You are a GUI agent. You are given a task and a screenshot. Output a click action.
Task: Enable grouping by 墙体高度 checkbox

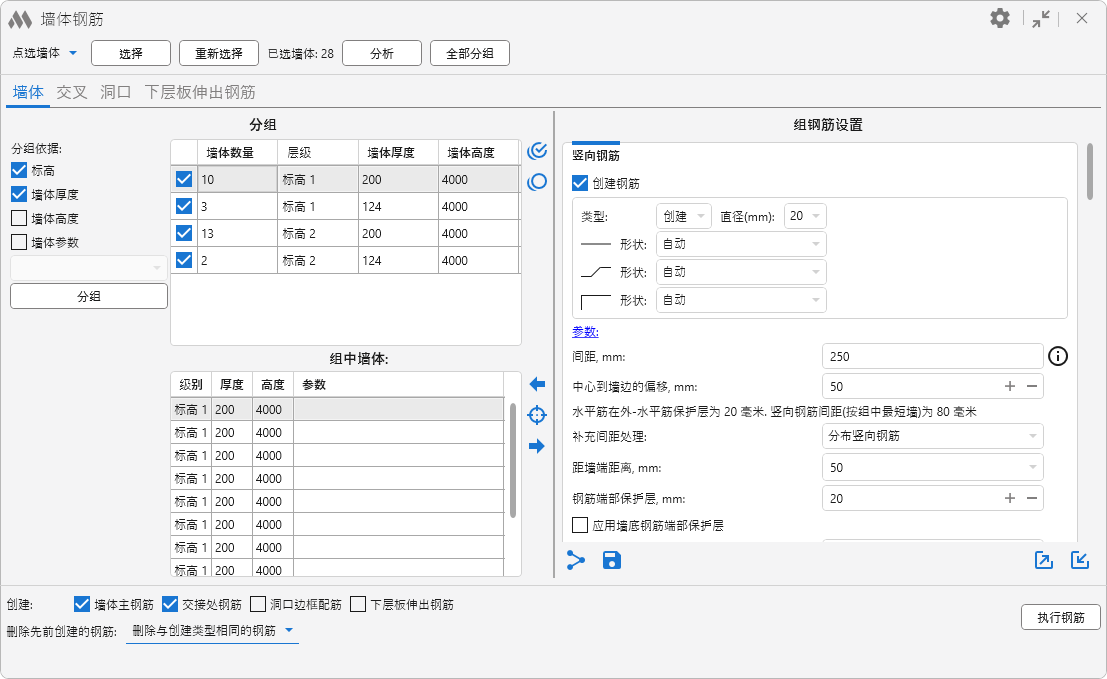[x=19, y=218]
